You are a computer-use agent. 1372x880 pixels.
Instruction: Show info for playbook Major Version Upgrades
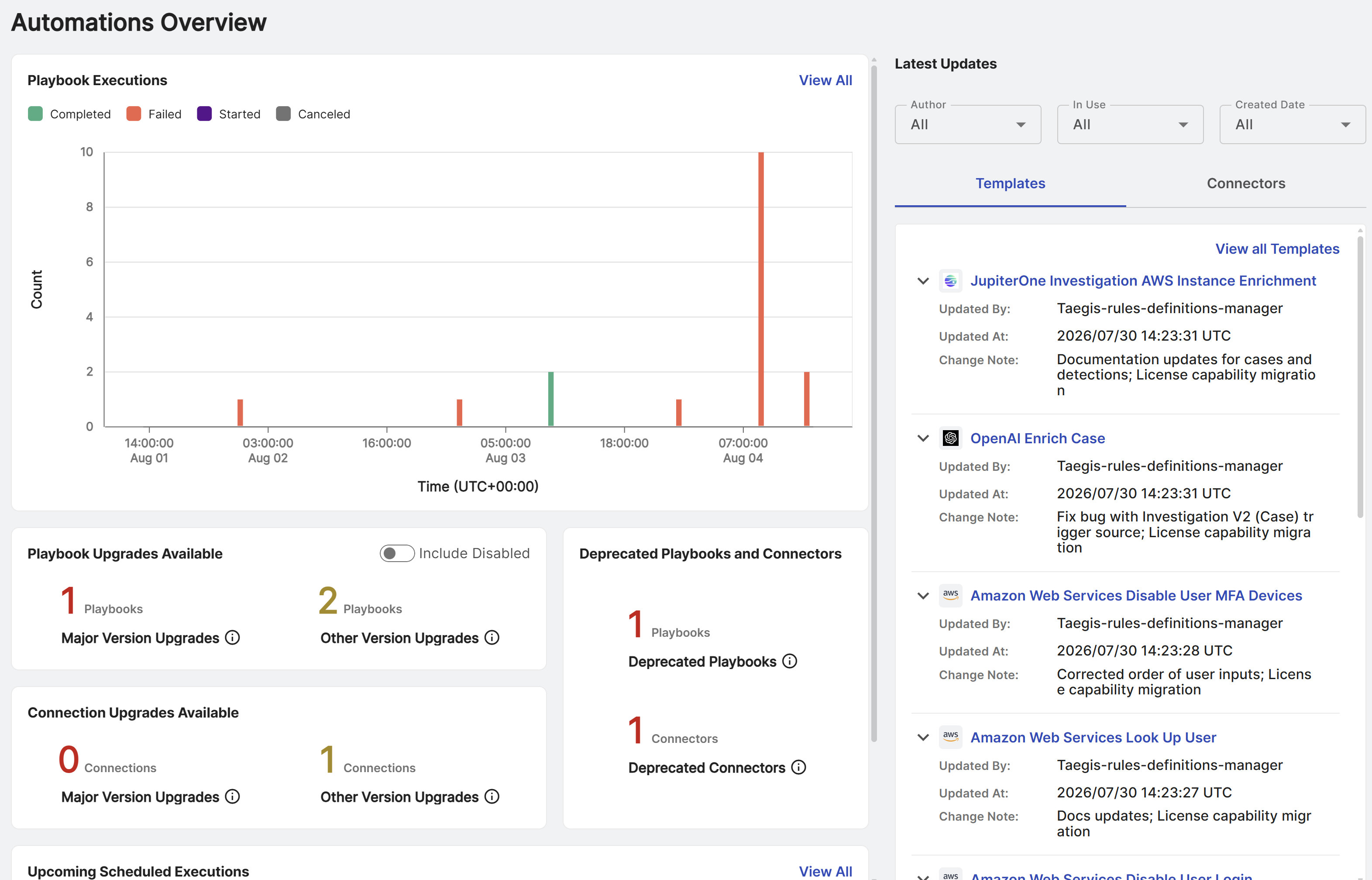click(233, 638)
